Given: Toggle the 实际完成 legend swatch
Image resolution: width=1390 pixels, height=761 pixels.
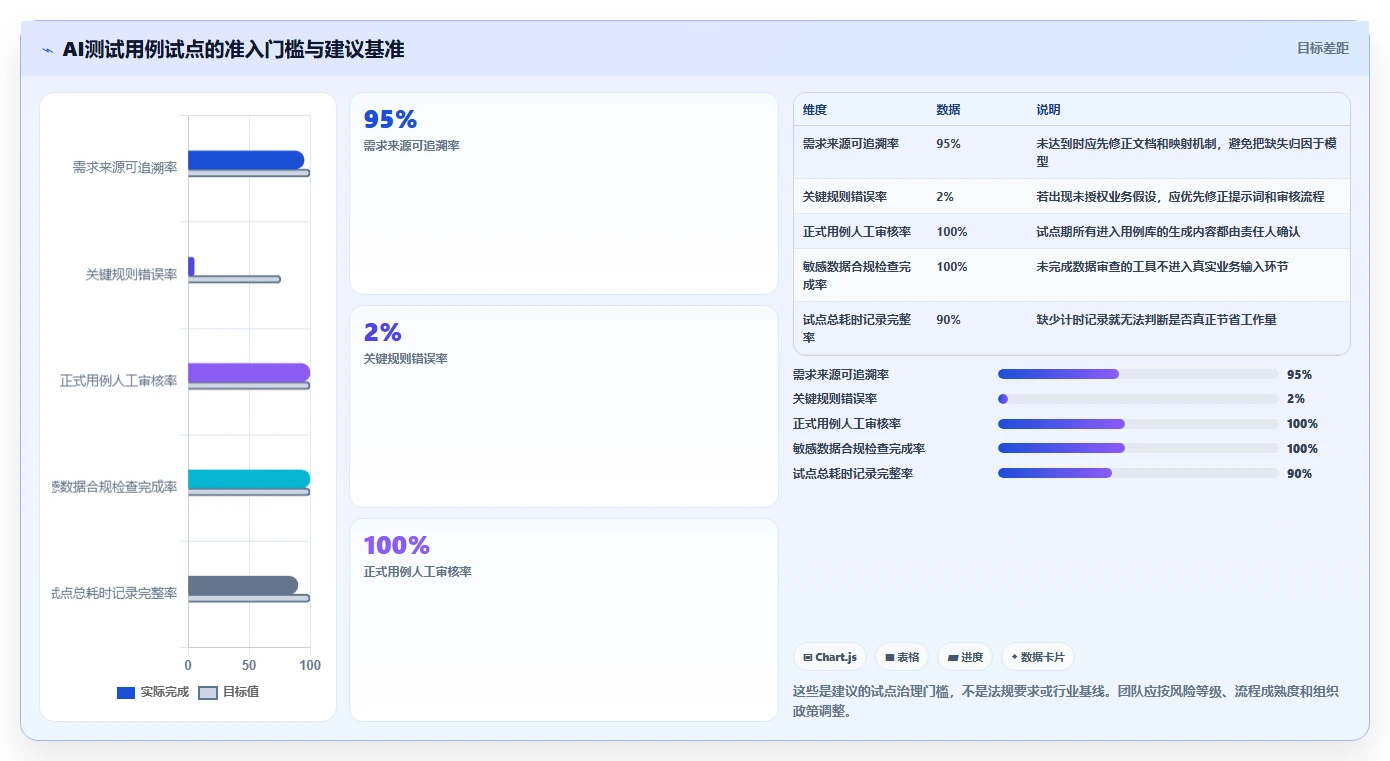Looking at the screenshot, I should coord(126,692).
